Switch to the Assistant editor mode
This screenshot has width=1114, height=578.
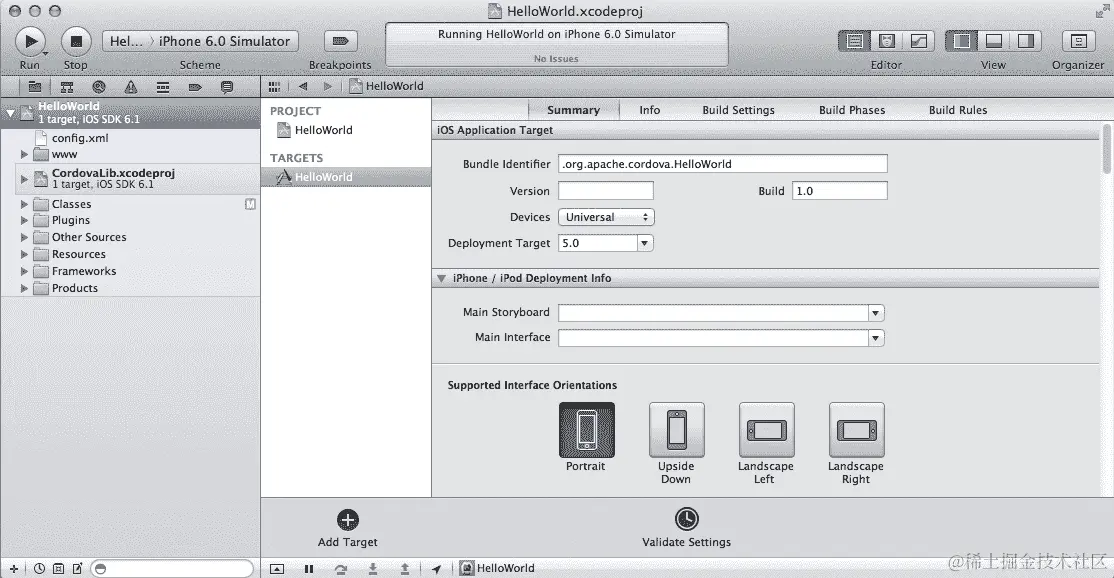tap(887, 40)
